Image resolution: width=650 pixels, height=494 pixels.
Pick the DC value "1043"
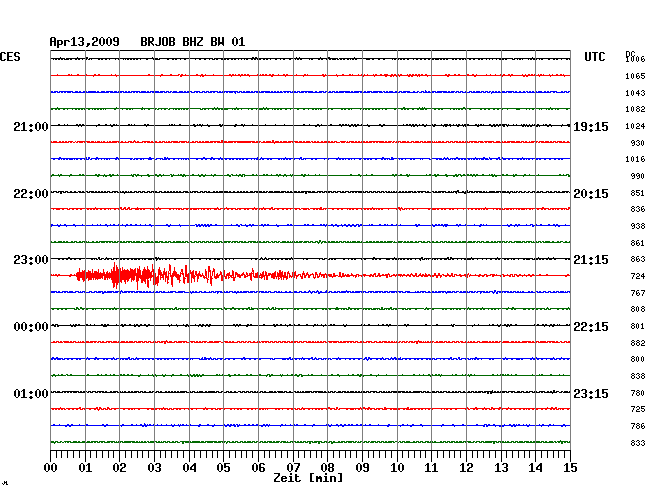point(635,93)
